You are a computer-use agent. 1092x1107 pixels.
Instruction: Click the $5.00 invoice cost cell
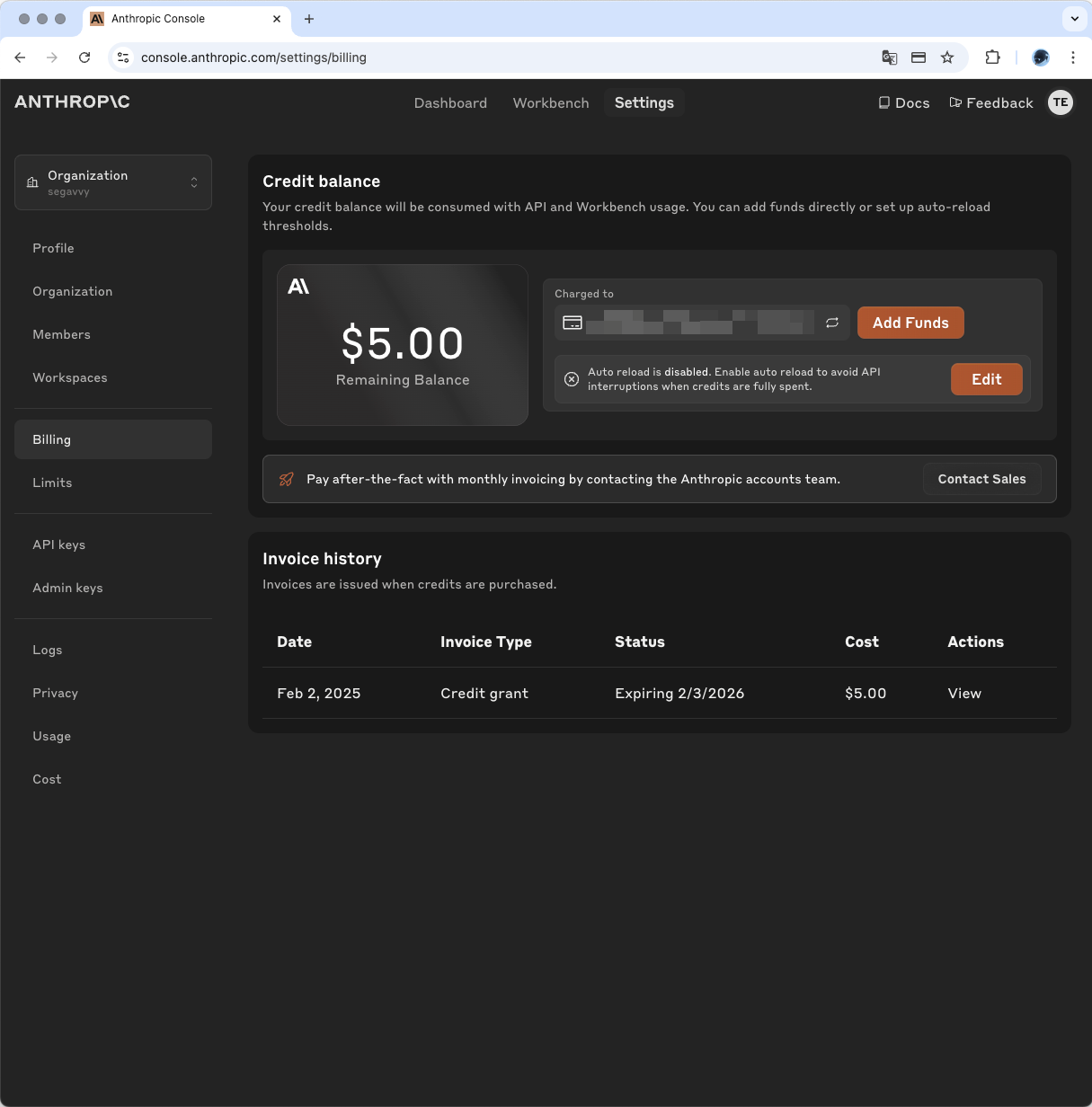click(866, 693)
